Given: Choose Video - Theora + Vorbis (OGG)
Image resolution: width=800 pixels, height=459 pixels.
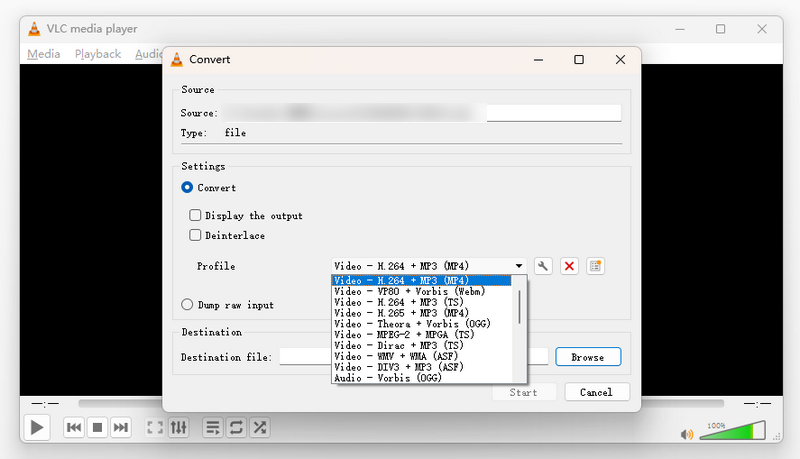Looking at the screenshot, I should 421,324.
